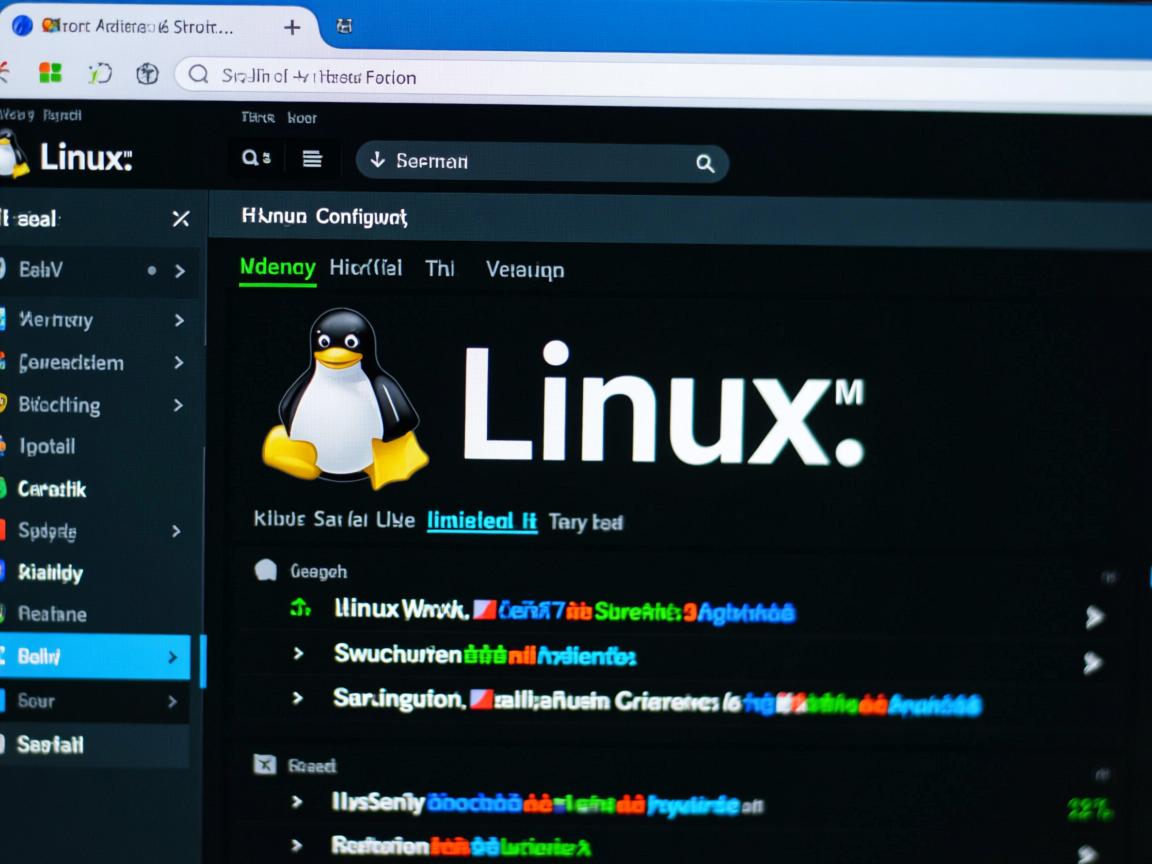Screen dimensions: 1152x864
Task: Open the Hicrffial tab next to Ndenay
Action: [365, 268]
